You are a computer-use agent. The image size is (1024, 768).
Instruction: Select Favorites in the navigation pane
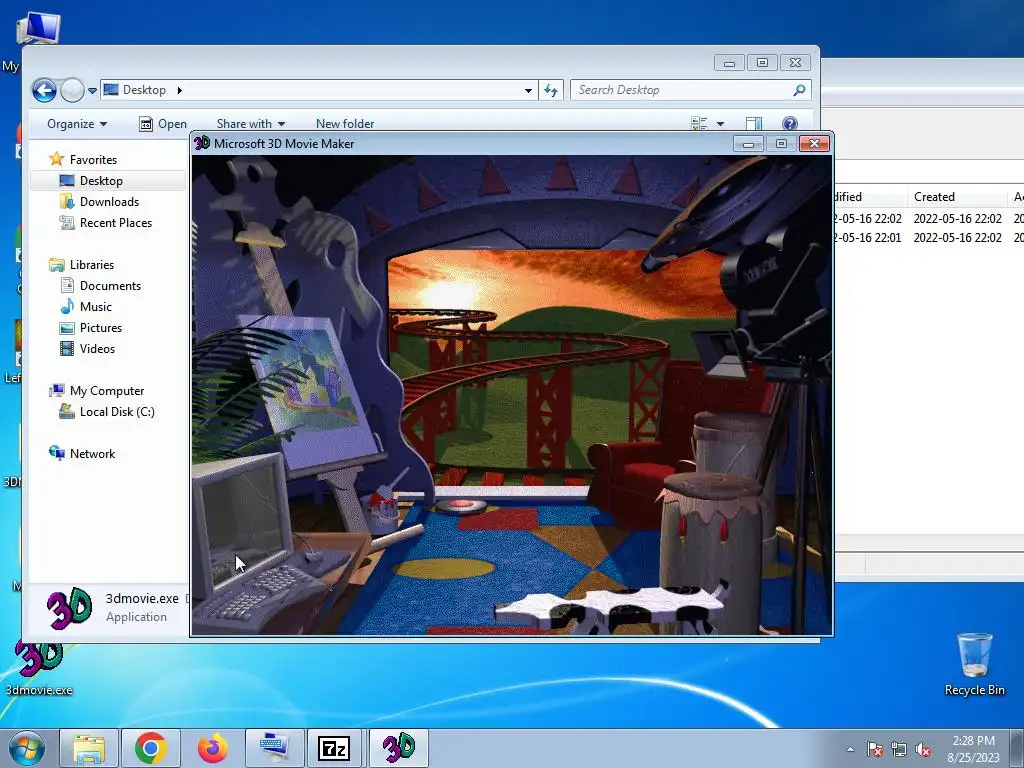point(93,159)
